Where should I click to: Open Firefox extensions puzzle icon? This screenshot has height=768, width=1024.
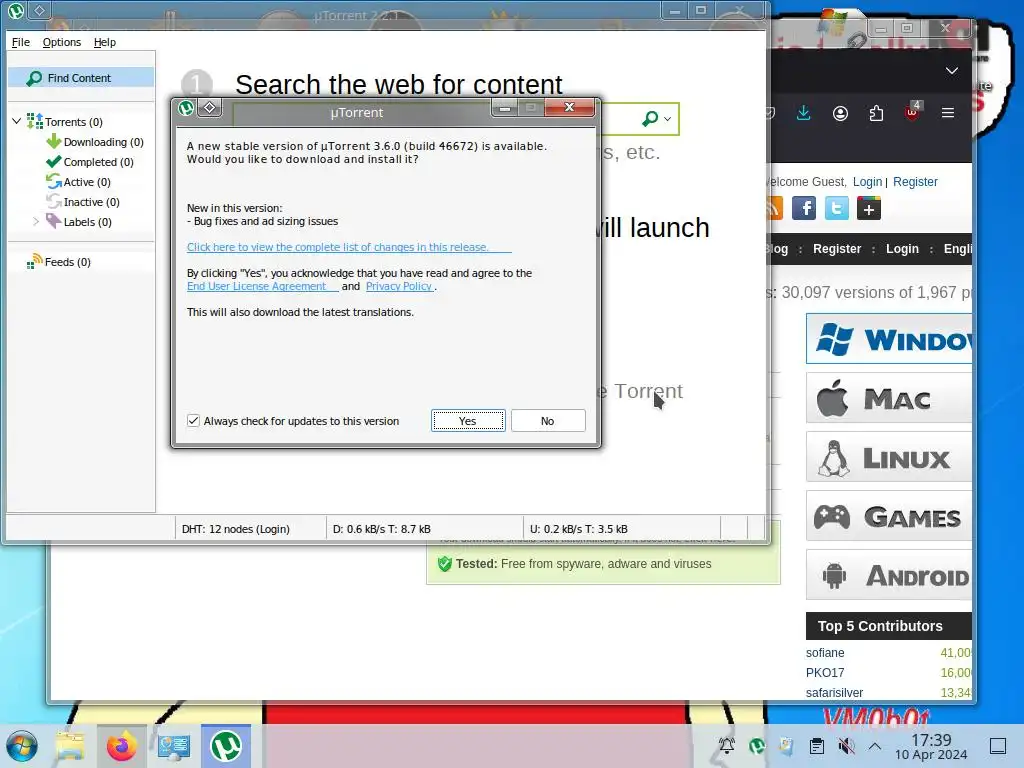tap(876, 114)
